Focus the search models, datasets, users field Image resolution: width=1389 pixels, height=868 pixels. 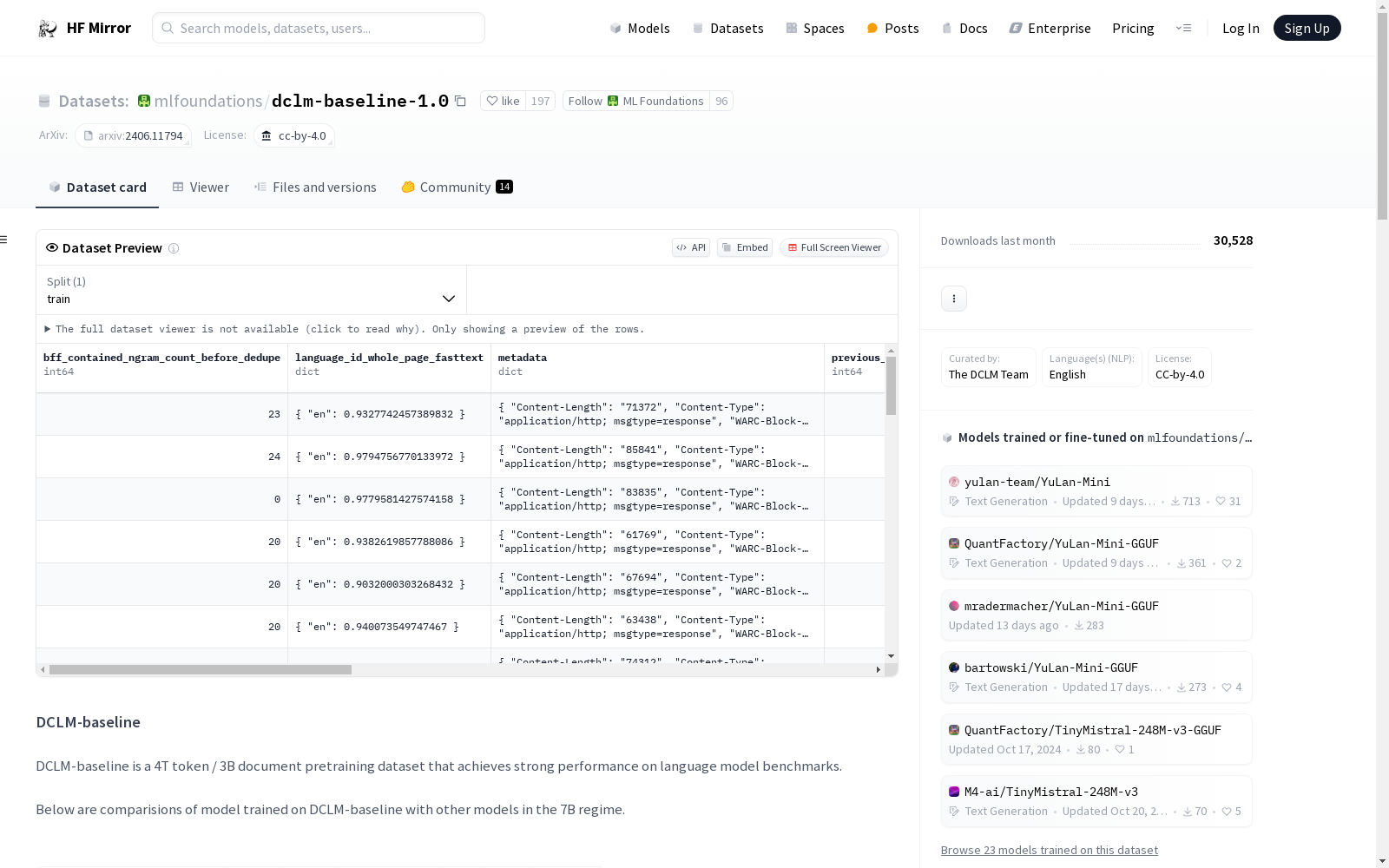319,28
